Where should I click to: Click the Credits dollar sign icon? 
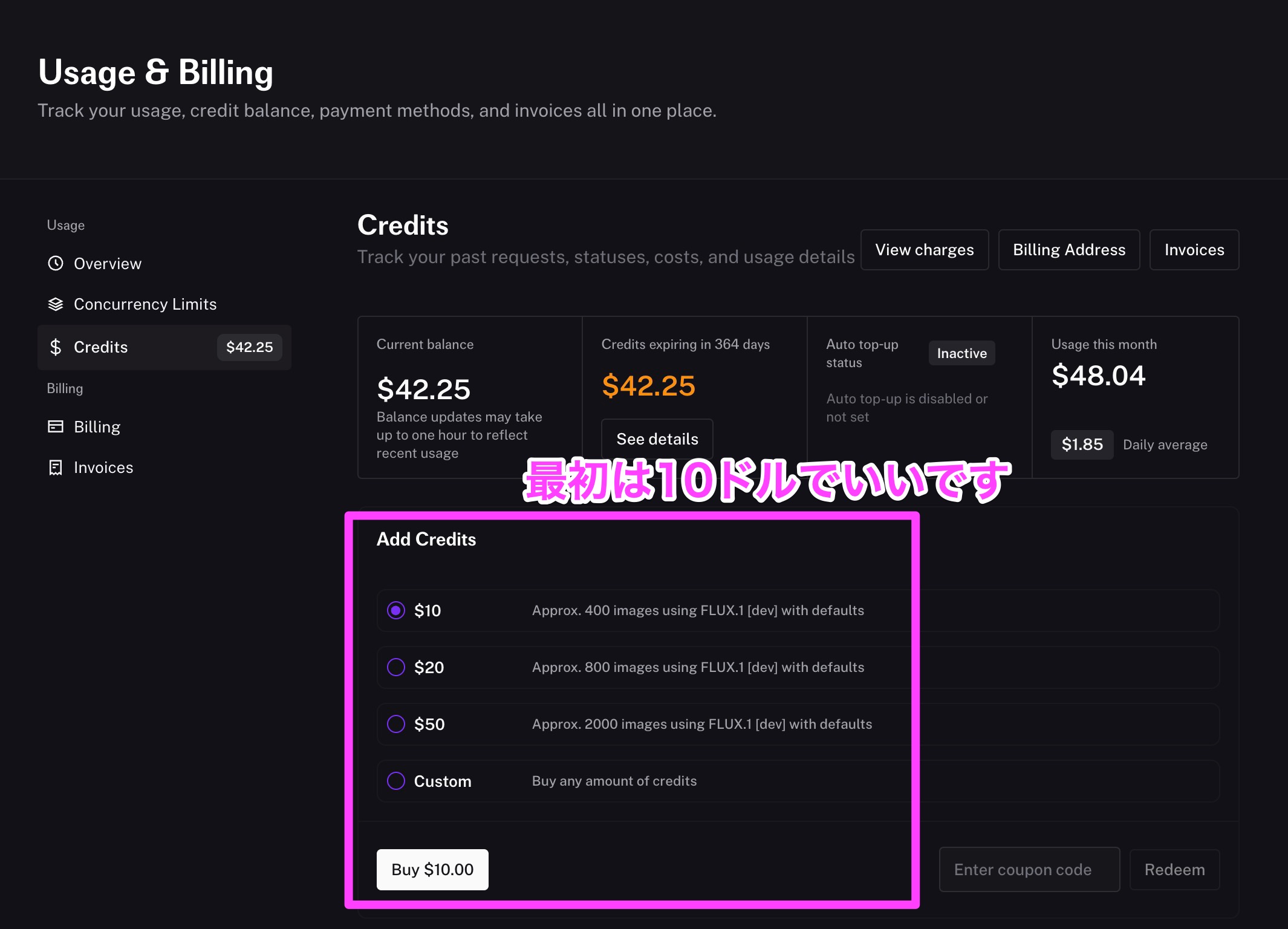click(56, 347)
